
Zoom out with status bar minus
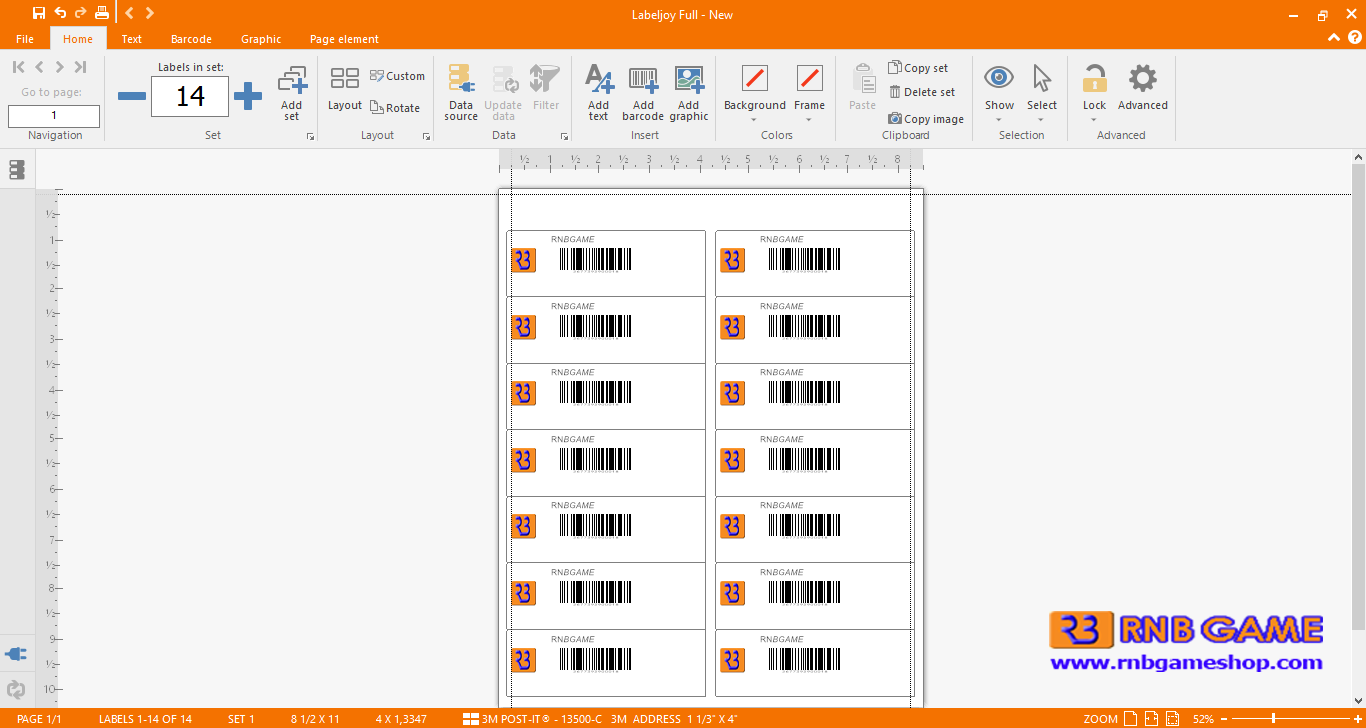pyautogui.click(x=1225, y=718)
